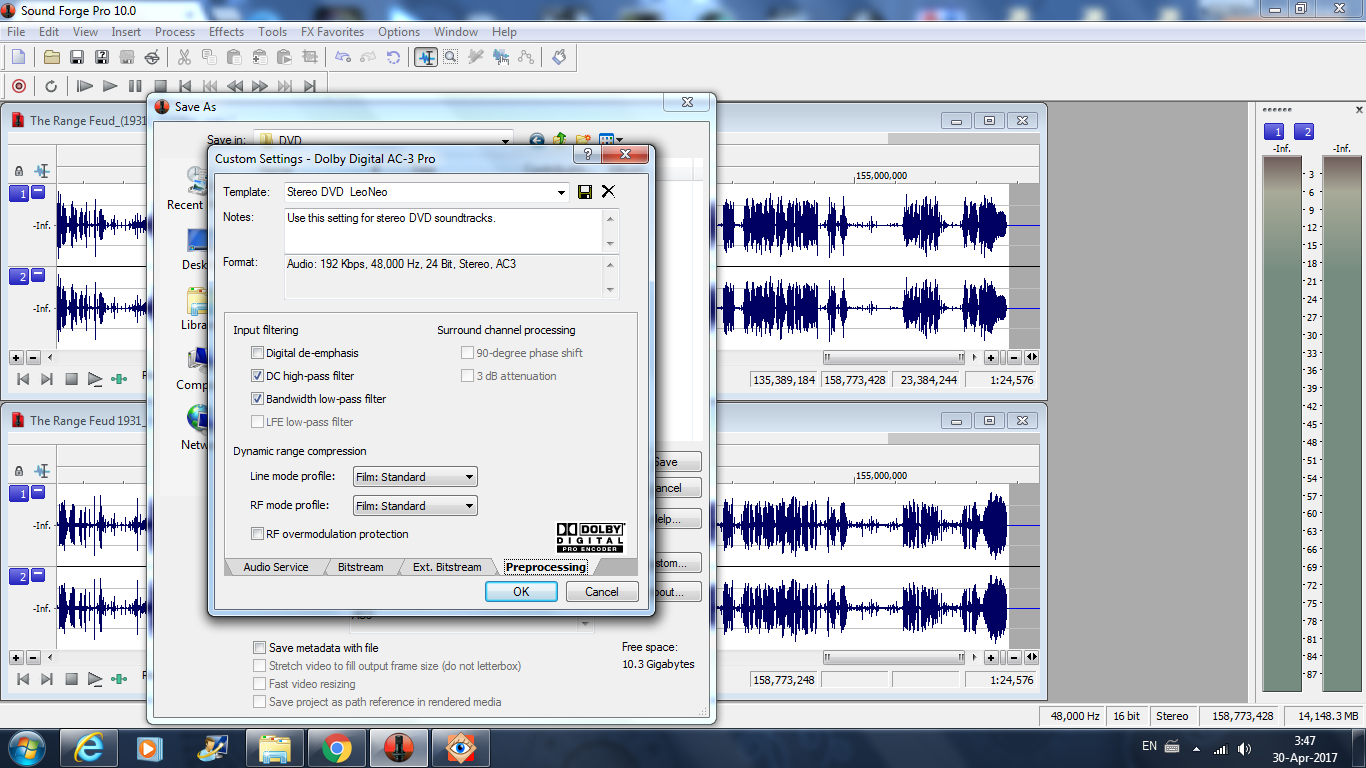Open the Effects menu
This screenshot has height=768, width=1366.
click(226, 32)
